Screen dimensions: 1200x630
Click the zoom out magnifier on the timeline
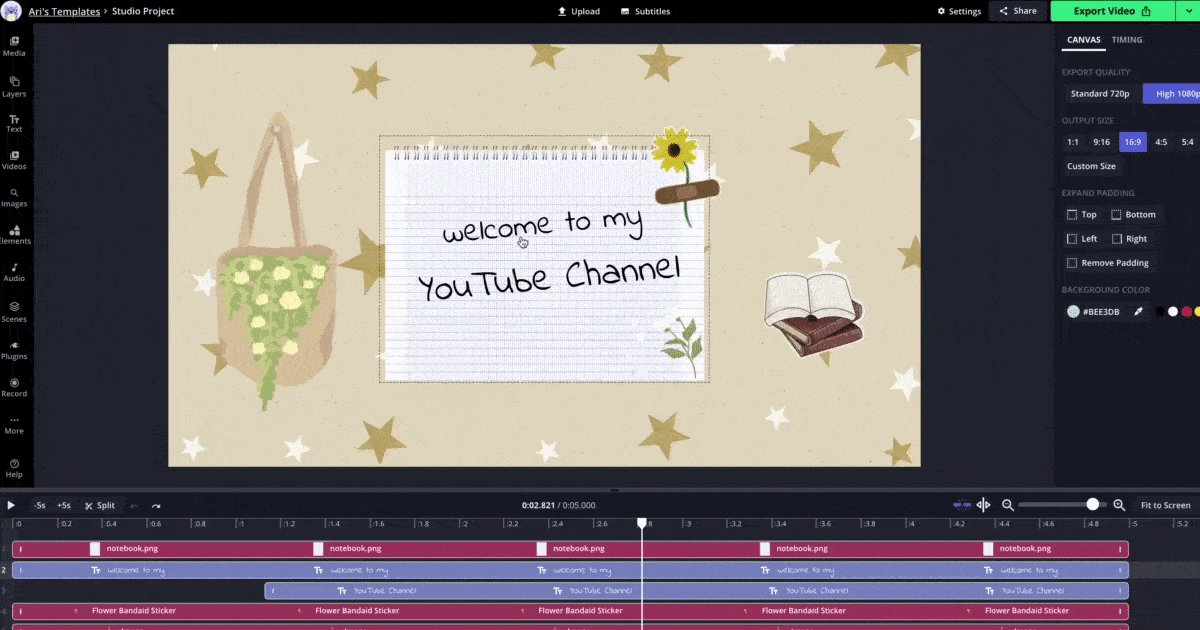[x=1008, y=505]
